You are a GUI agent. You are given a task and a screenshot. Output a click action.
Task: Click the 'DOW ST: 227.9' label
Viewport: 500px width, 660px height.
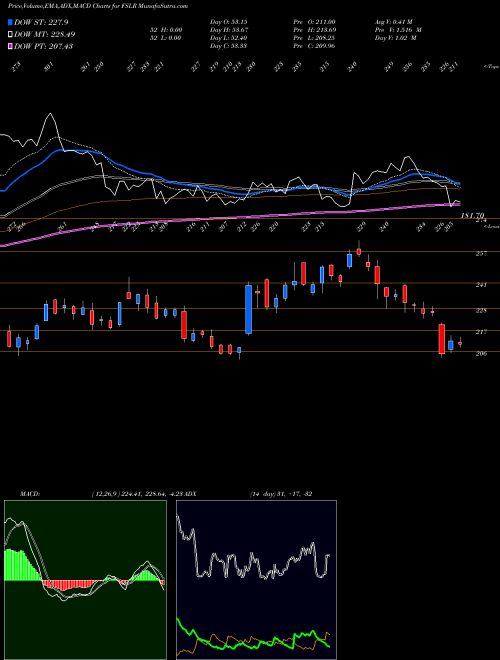(x=41, y=22)
